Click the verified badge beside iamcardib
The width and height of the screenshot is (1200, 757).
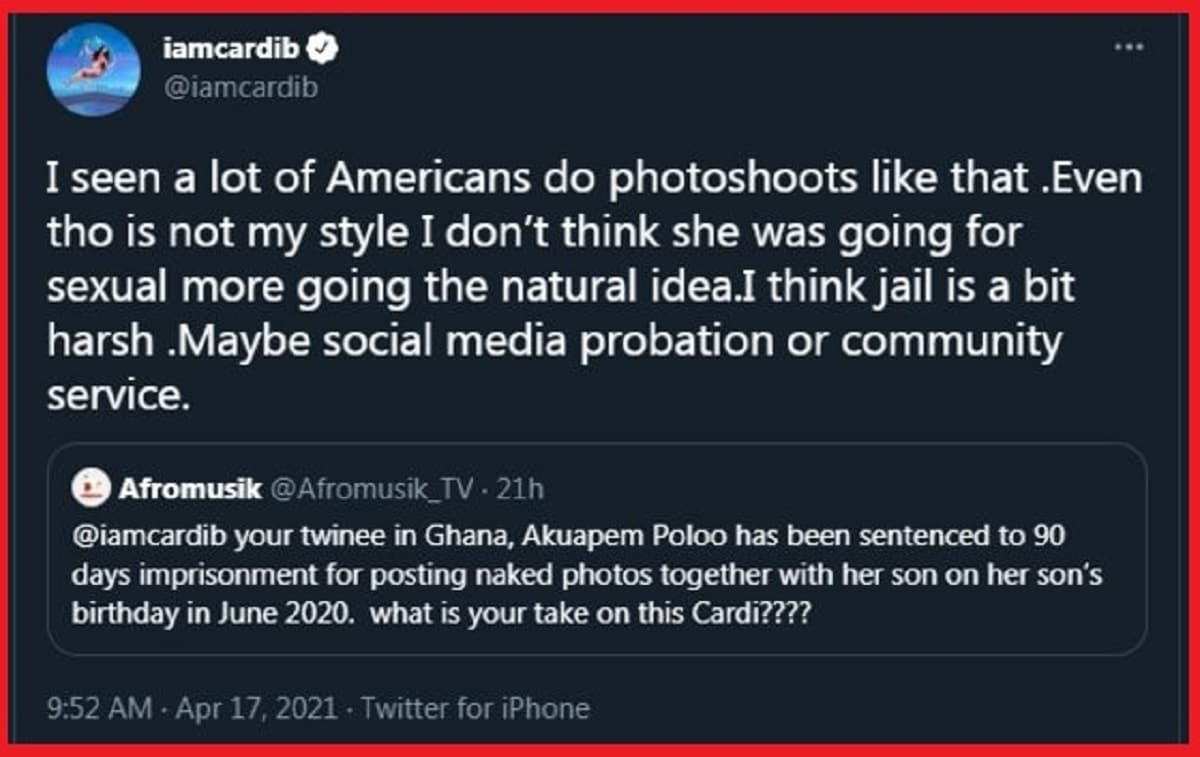325,47
